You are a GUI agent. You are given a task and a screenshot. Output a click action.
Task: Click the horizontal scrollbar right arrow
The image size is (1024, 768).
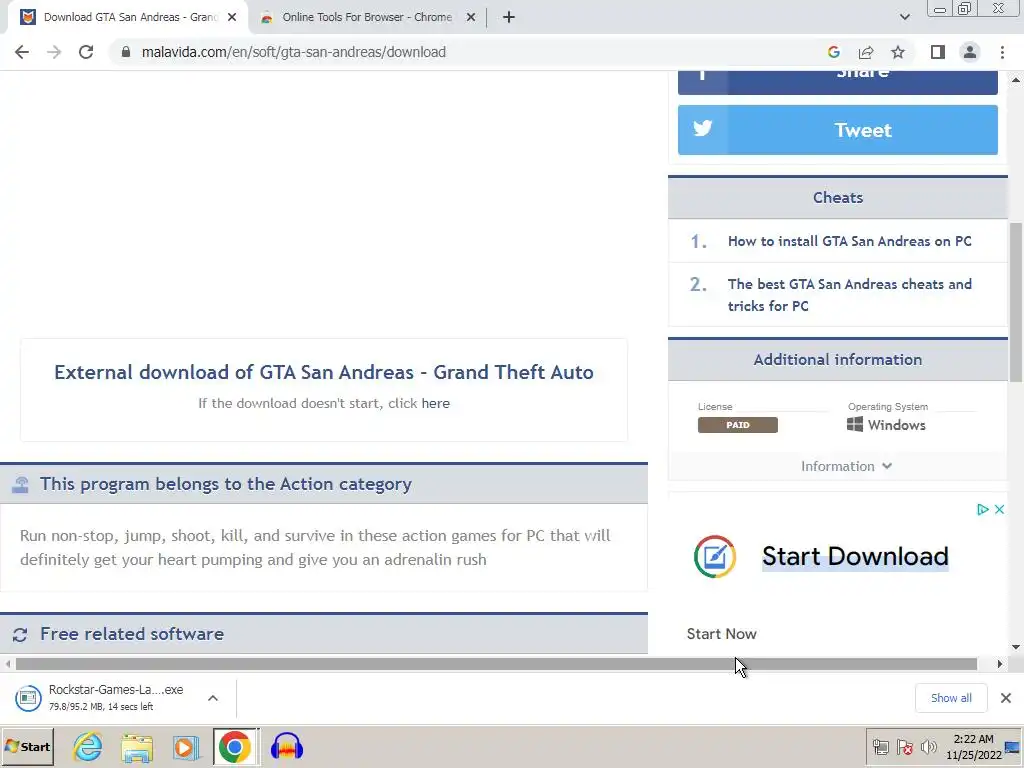(x=999, y=664)
